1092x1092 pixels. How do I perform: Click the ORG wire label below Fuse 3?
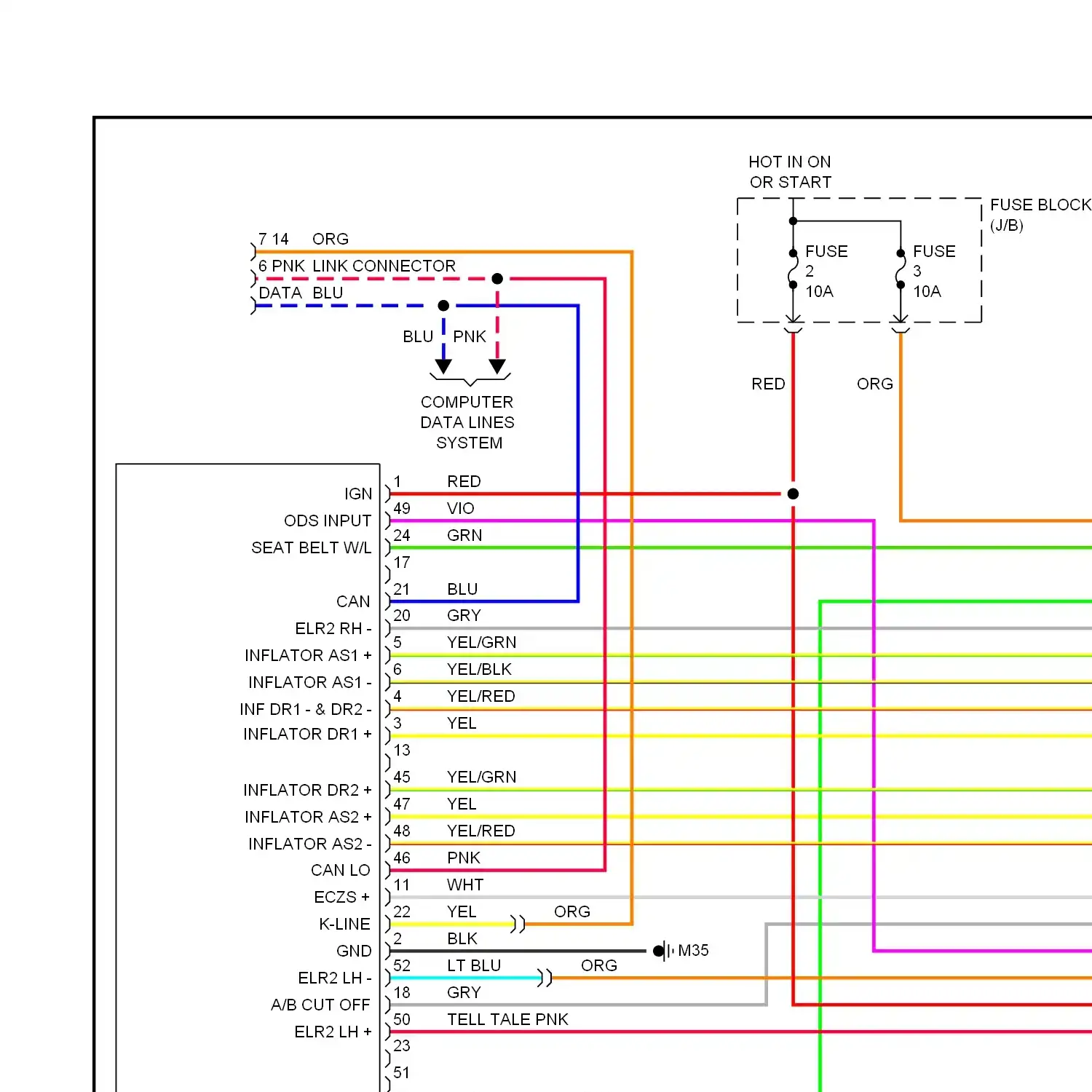[x=875, y=384]
